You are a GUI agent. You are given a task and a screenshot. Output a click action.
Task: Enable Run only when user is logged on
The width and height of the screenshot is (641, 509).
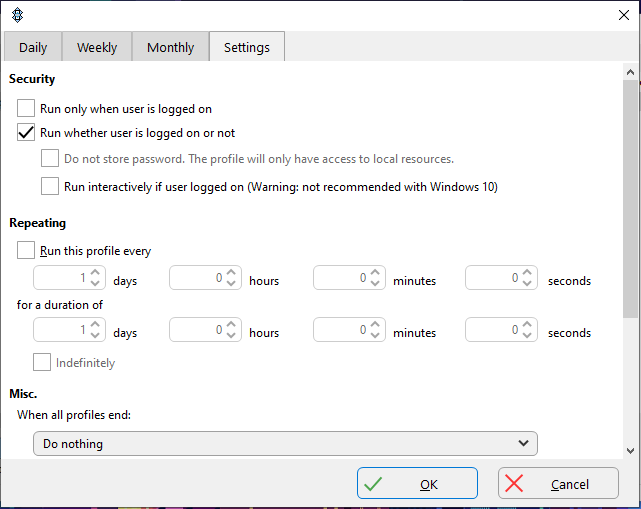point(26,109)
